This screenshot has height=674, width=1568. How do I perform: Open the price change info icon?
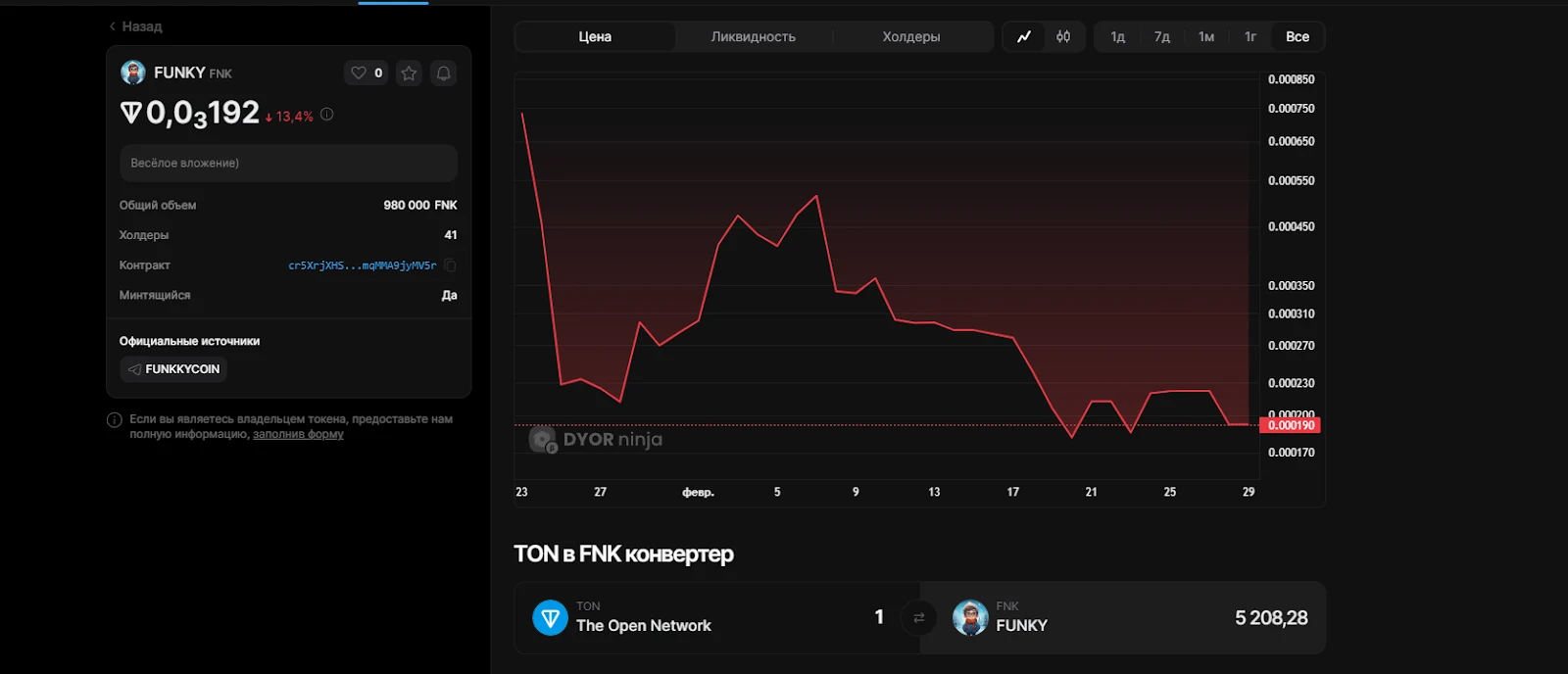tap(327, 115)
